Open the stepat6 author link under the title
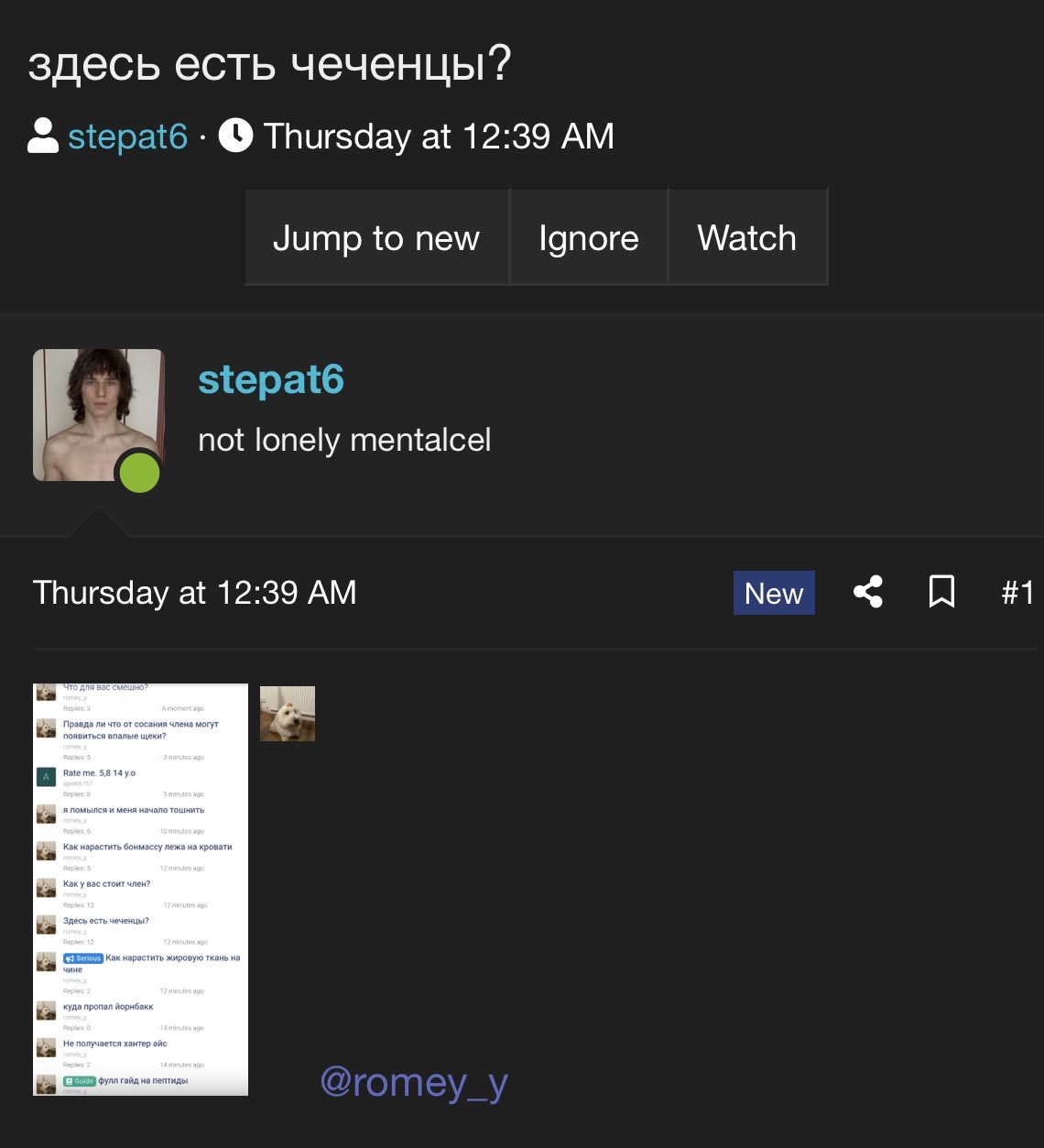This screenshot has height=1148, width=1044. (127, 137)
